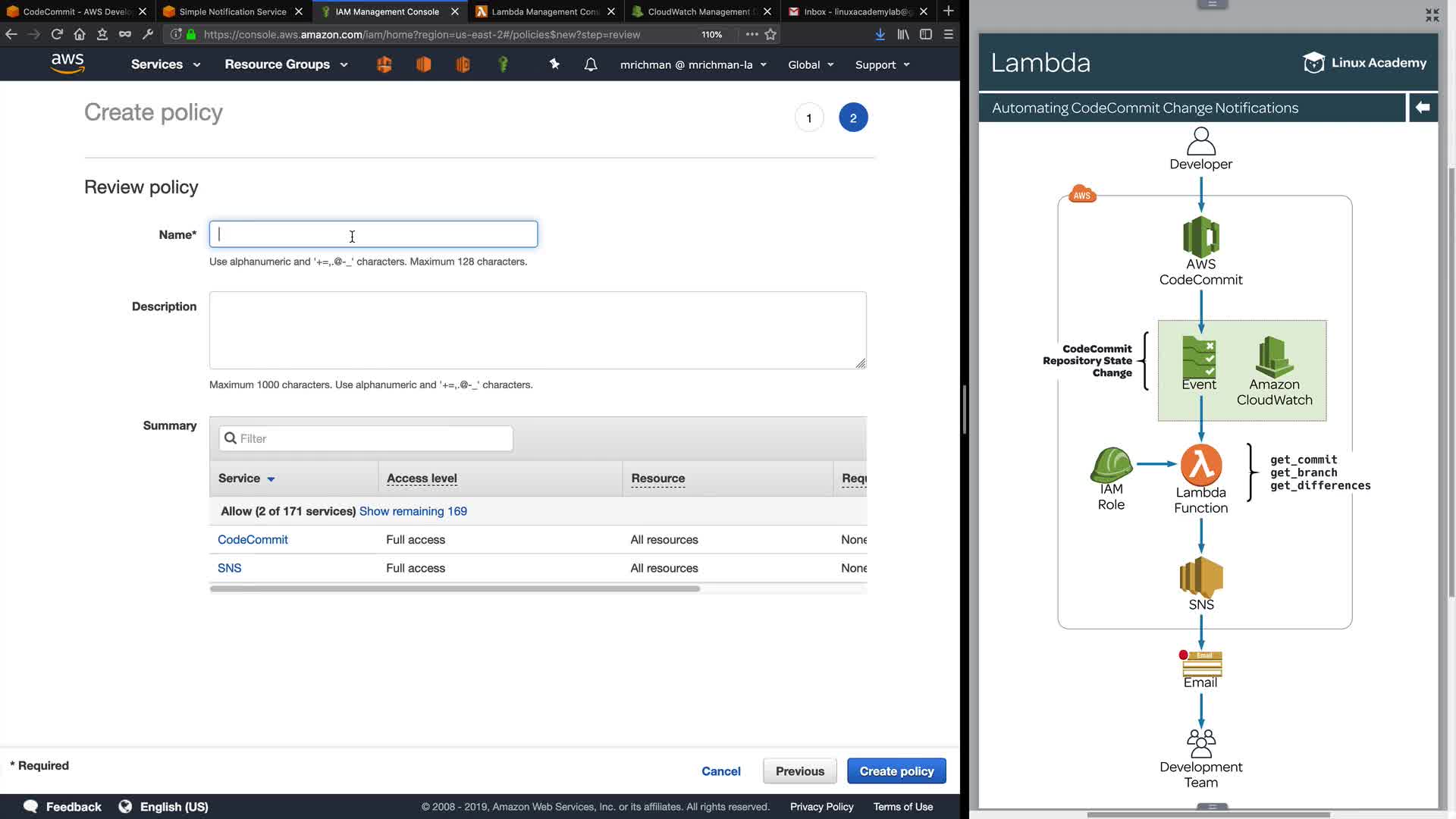1456x819 pixels.
Task: Go to step 1 circle indicator
Action: click(809, 118)
